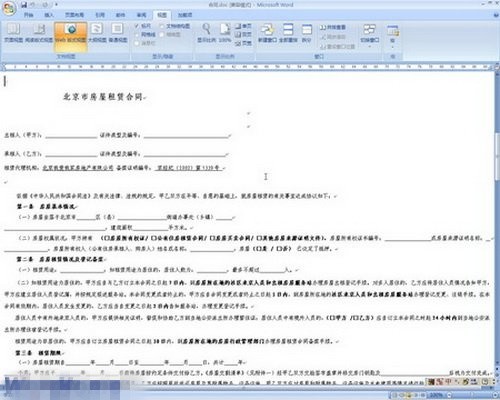Open the Page Layout ribbon tab

click(x=74, y=15)
